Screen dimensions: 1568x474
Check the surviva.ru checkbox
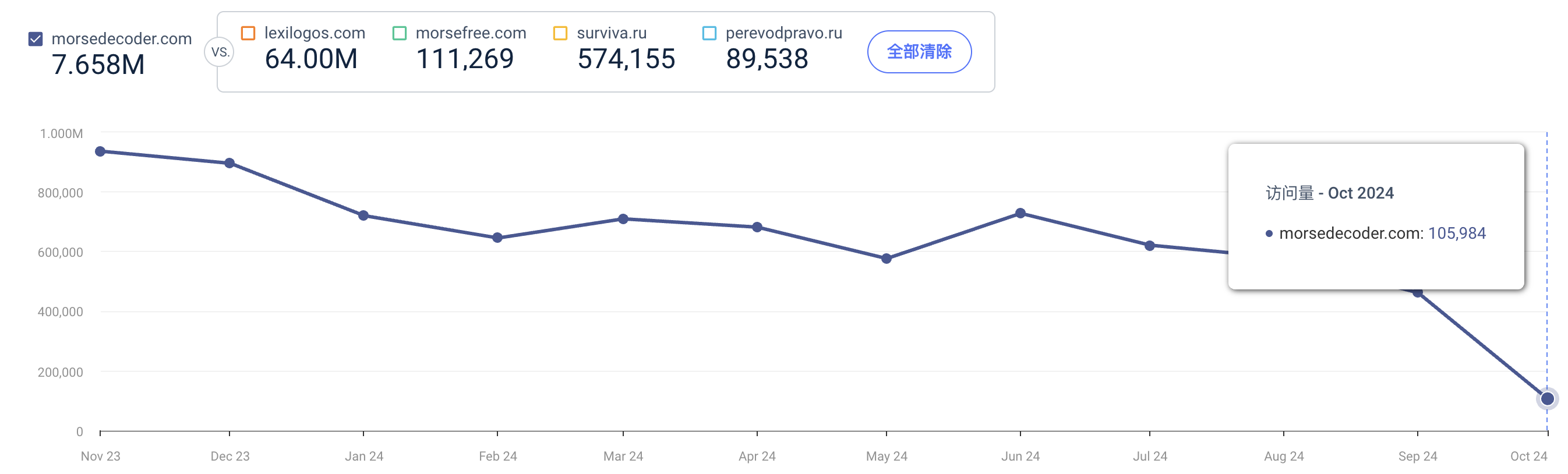[560, 33]
